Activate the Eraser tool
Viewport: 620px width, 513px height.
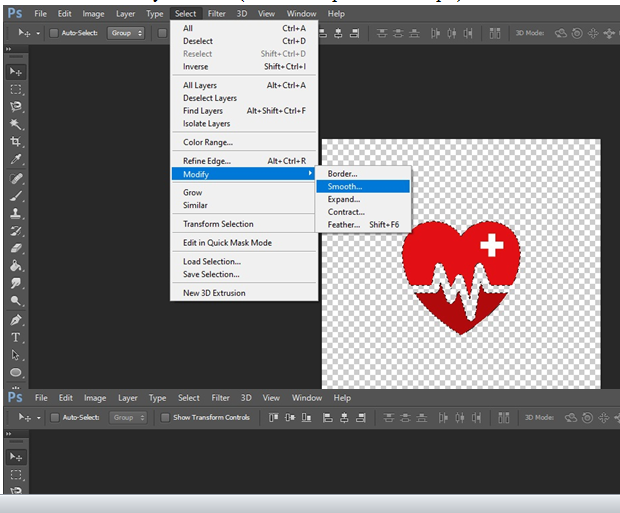pyautogui.click(x=16, y=248)
